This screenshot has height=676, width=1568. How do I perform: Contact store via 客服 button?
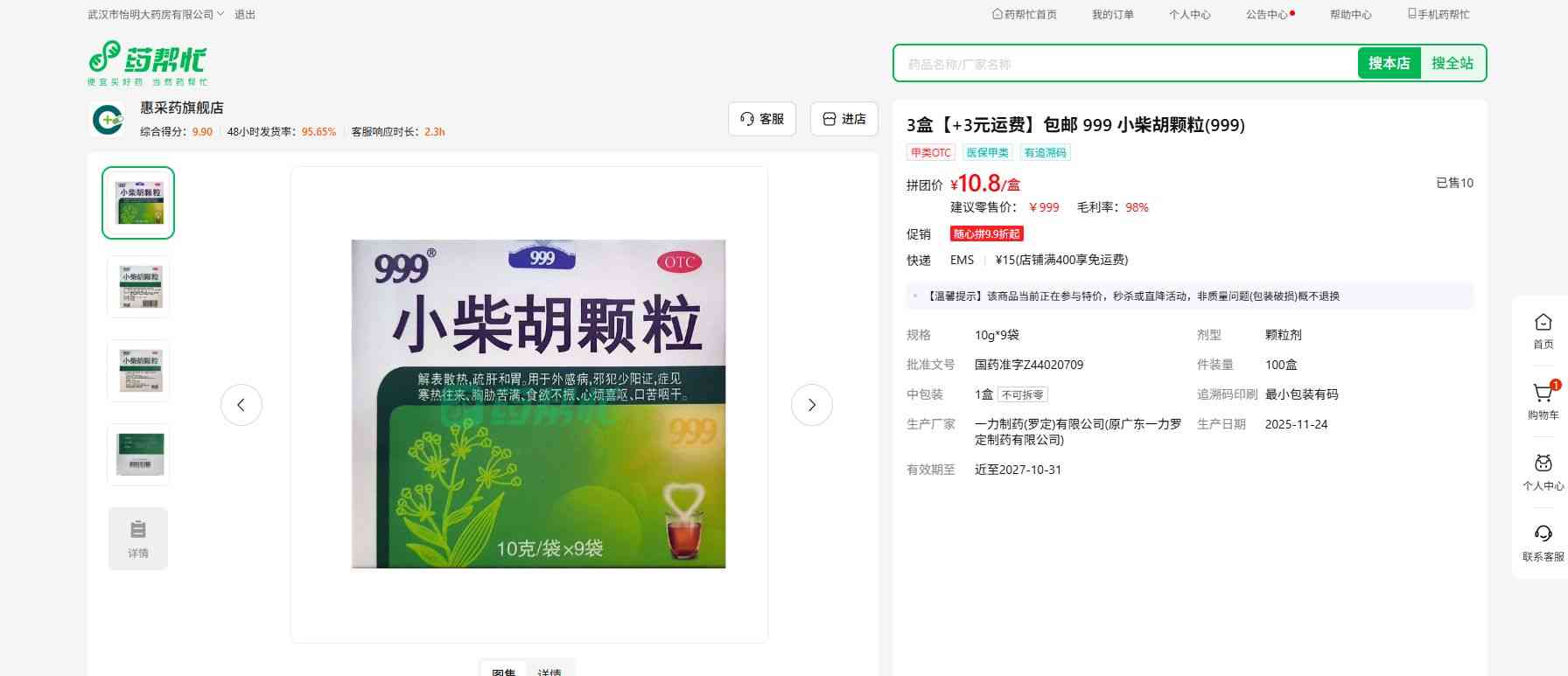[762, 119]
